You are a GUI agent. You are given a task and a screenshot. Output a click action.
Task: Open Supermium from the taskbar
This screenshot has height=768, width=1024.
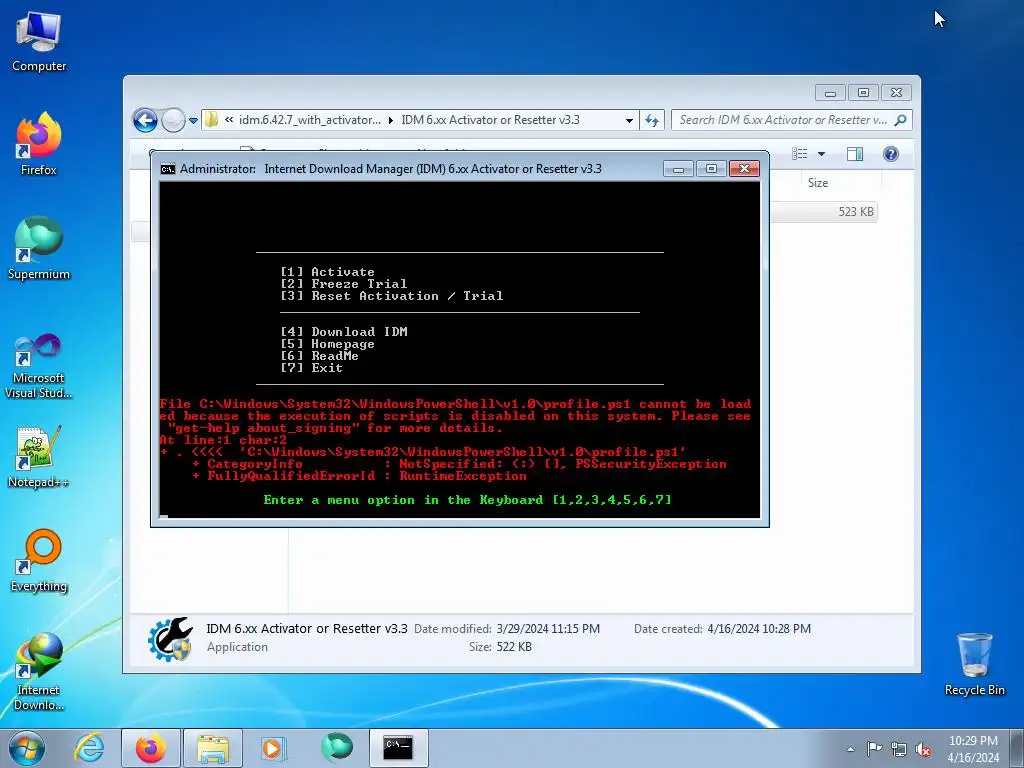click(337, 748)
